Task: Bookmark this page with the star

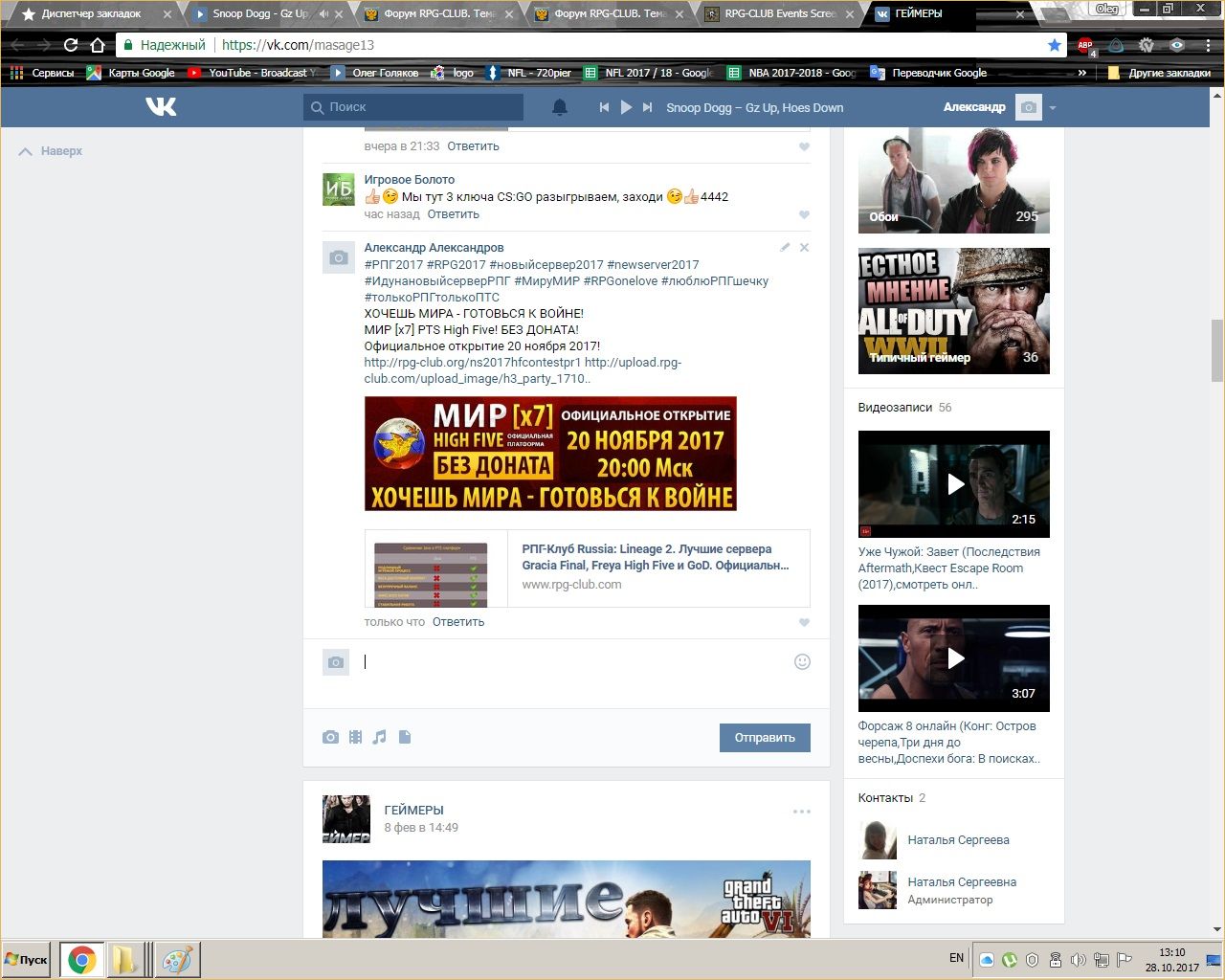Action: 1054,45
